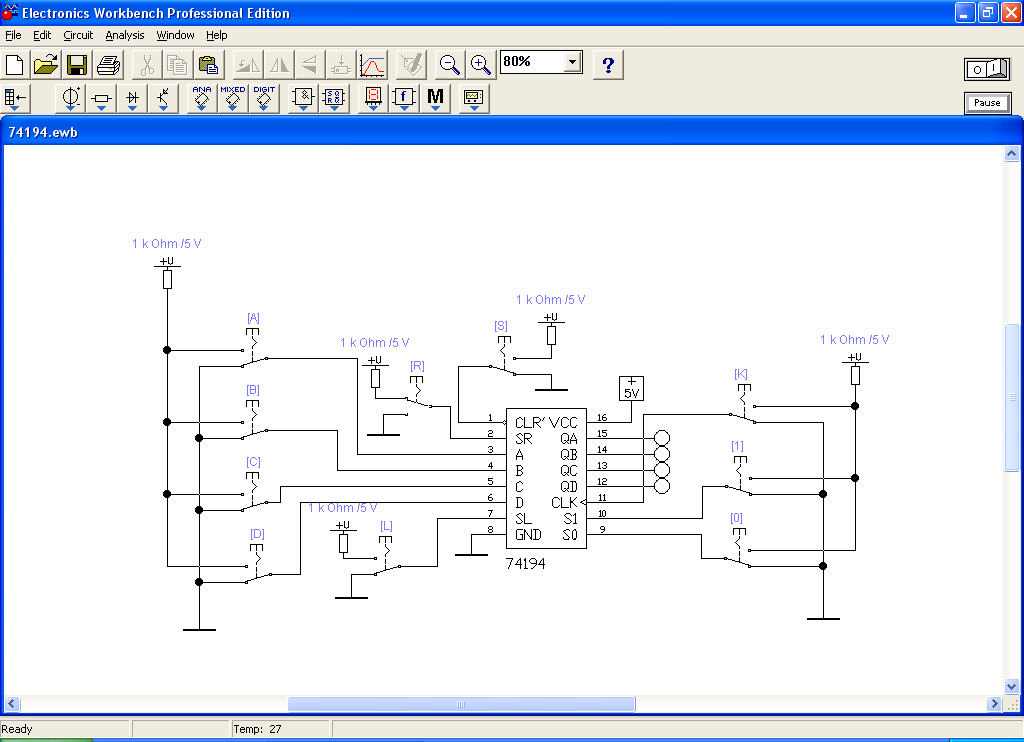The width and height of the screenshot is (1024, 742).
Task: Select the 74194 chip component
Action: (x=546, y=479)
